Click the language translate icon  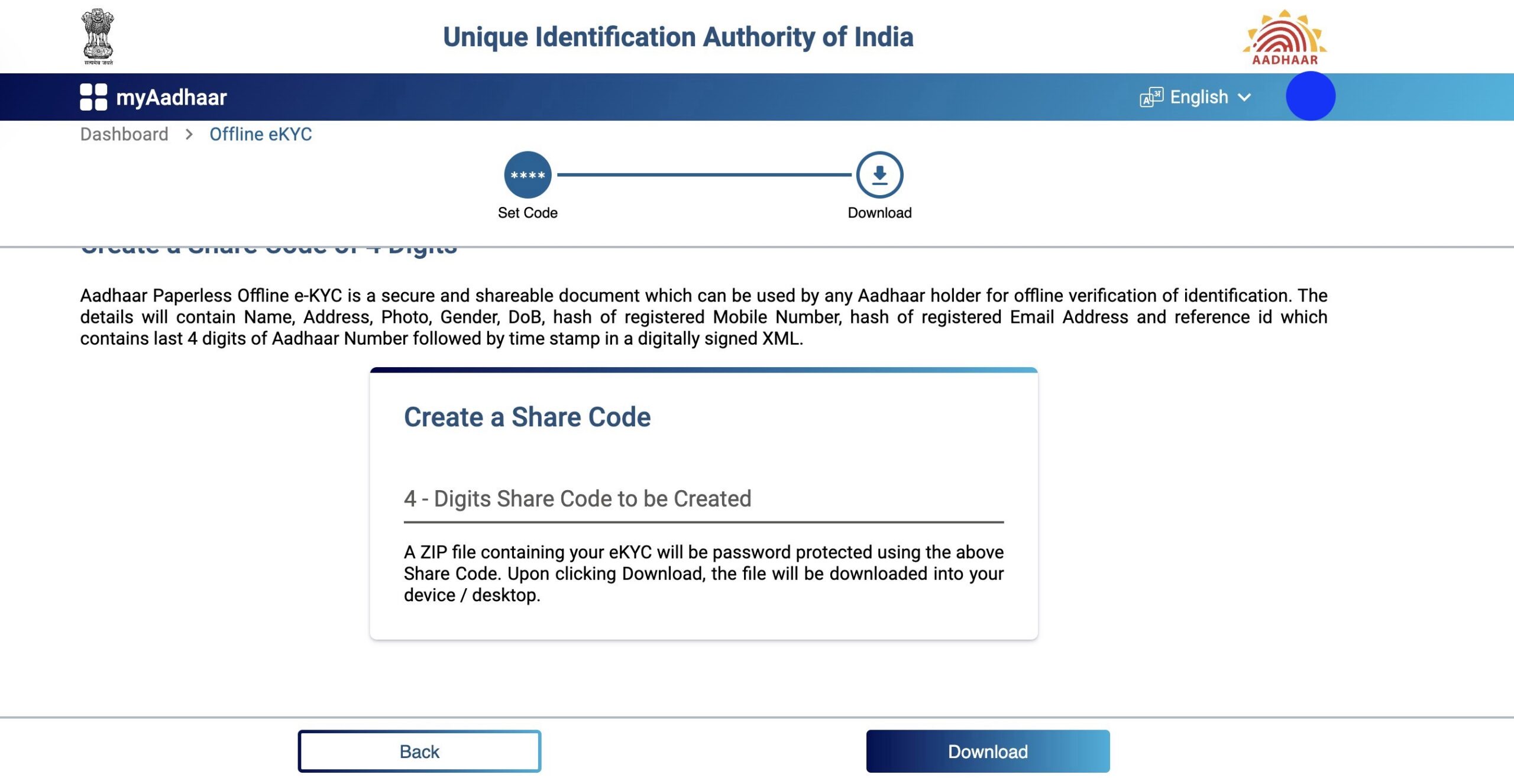(1151, 97)
